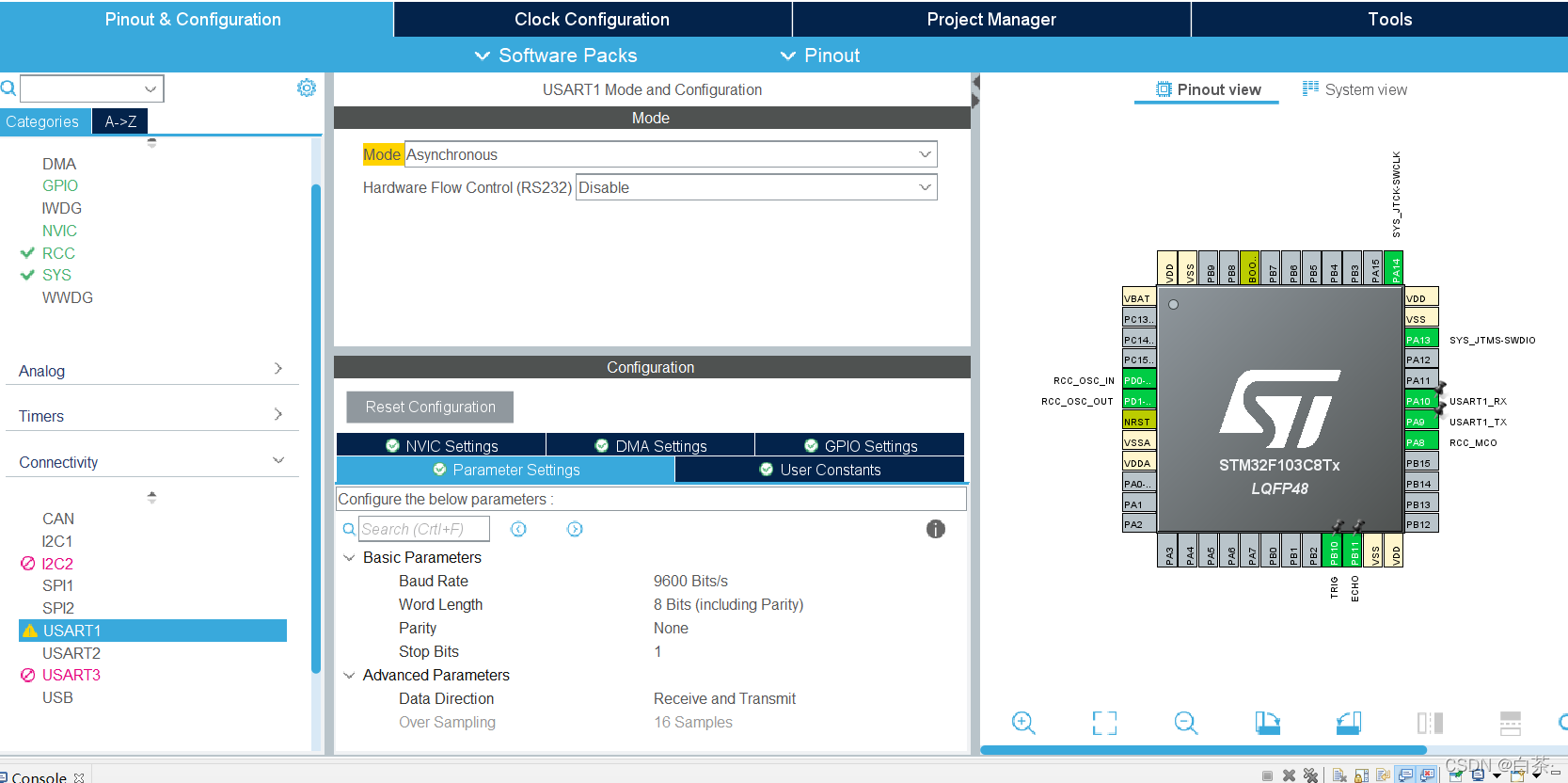Click in the parameter search field

(x=424, y=529)
